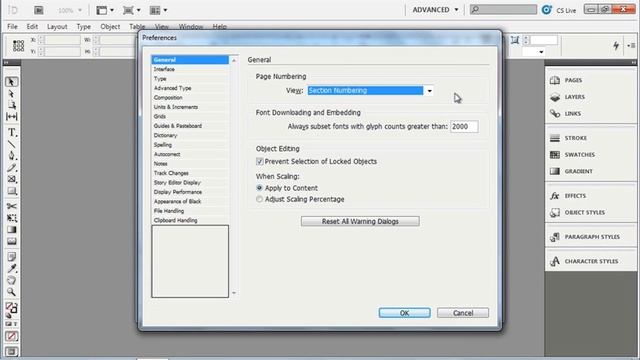
Task: Open the Type menu
Action: pos(84,27)
